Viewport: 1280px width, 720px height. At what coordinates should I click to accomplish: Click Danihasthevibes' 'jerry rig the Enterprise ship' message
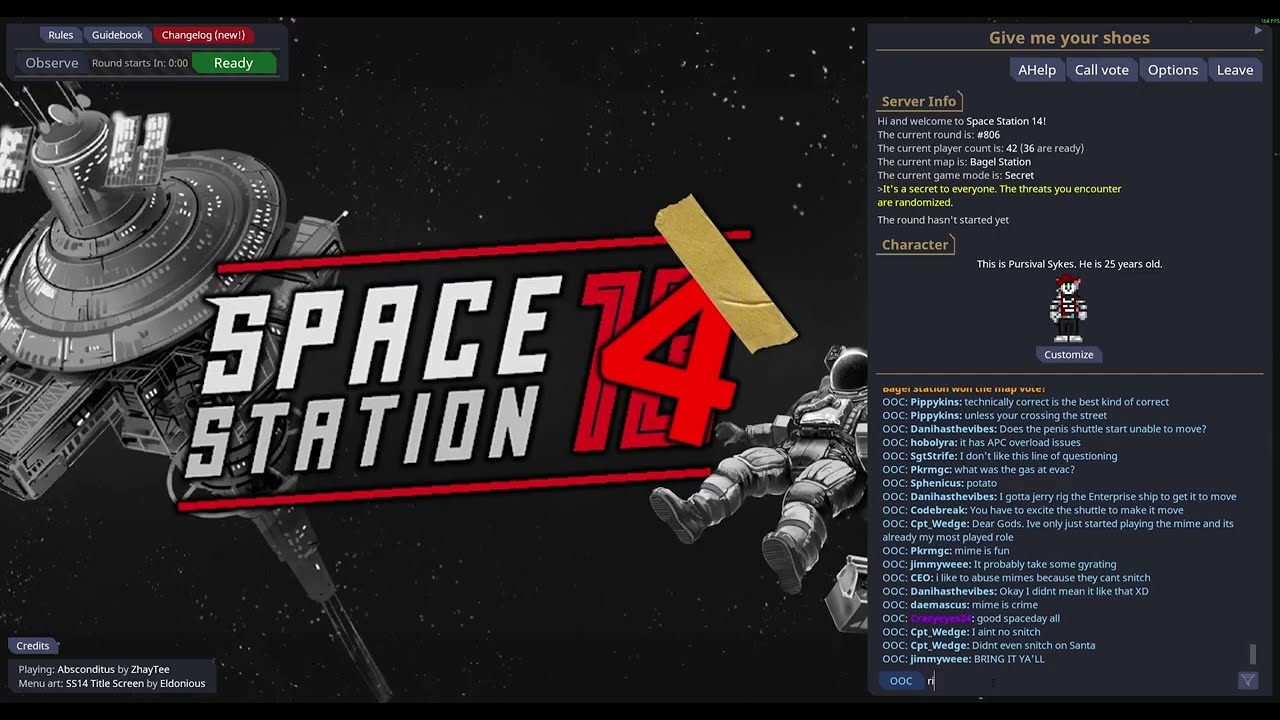point(1059,497)
